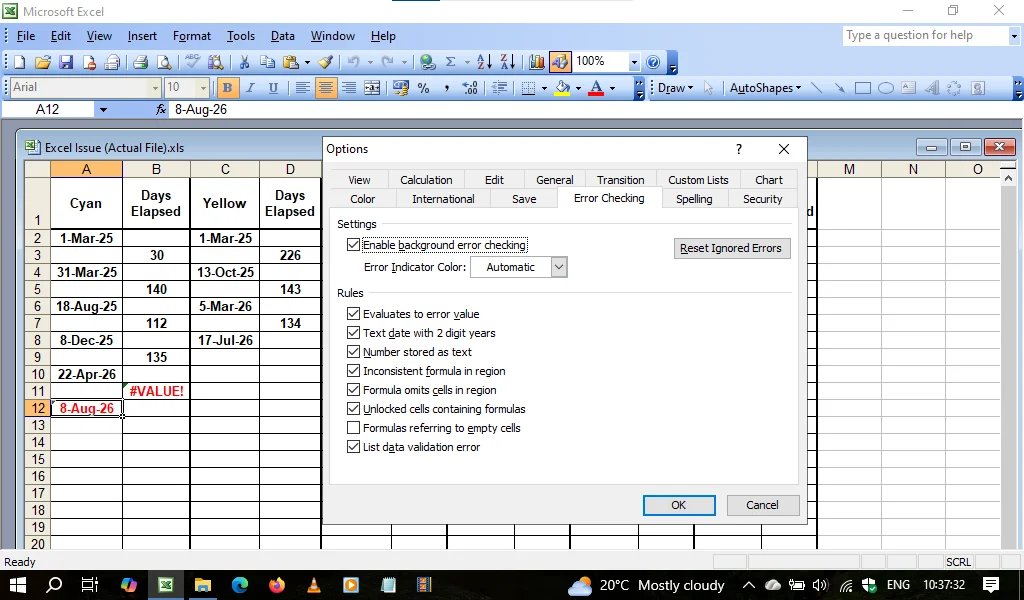Toggle Inconsistent formula in region rule
This screenshot has width=1024, height=600.
[x=353, y=371]
